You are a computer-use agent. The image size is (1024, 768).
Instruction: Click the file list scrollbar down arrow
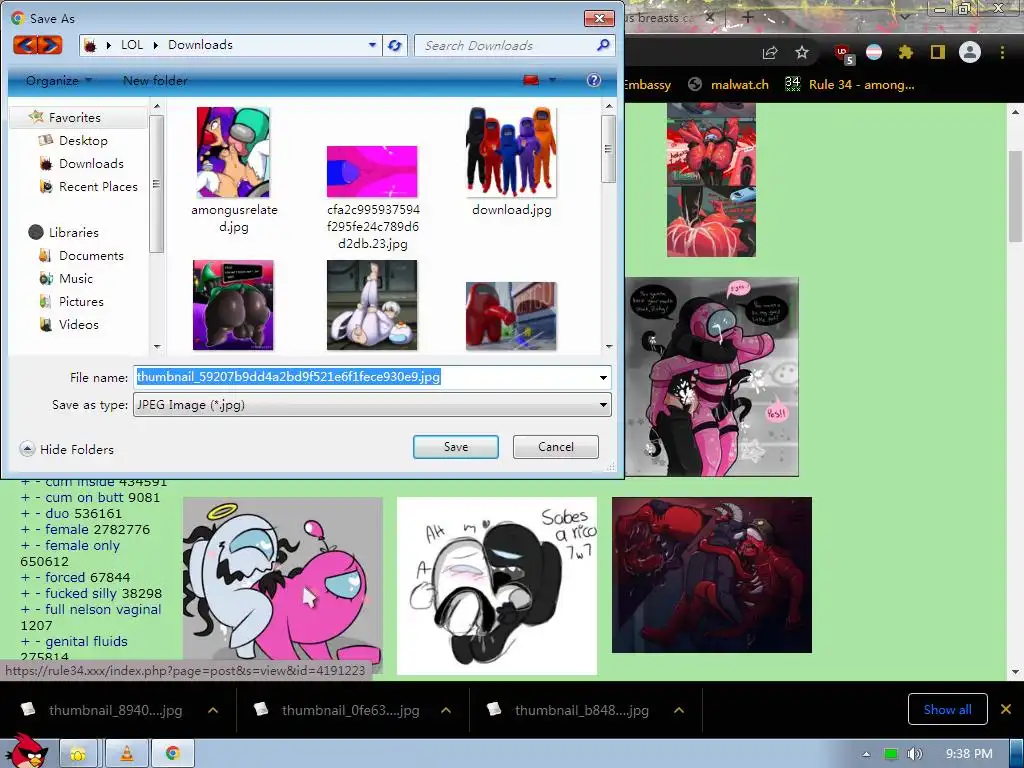pos(609,347)
